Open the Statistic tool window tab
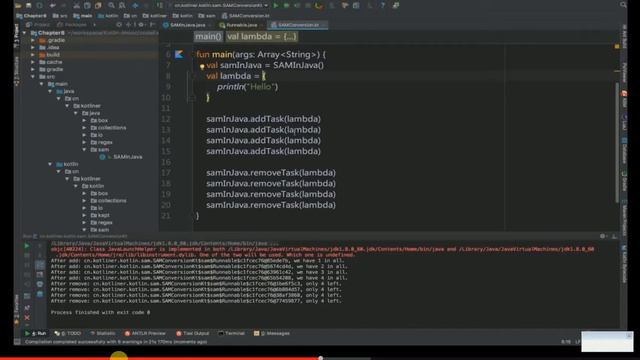Viewport: 640px width, 360px height. pos(102,333)
